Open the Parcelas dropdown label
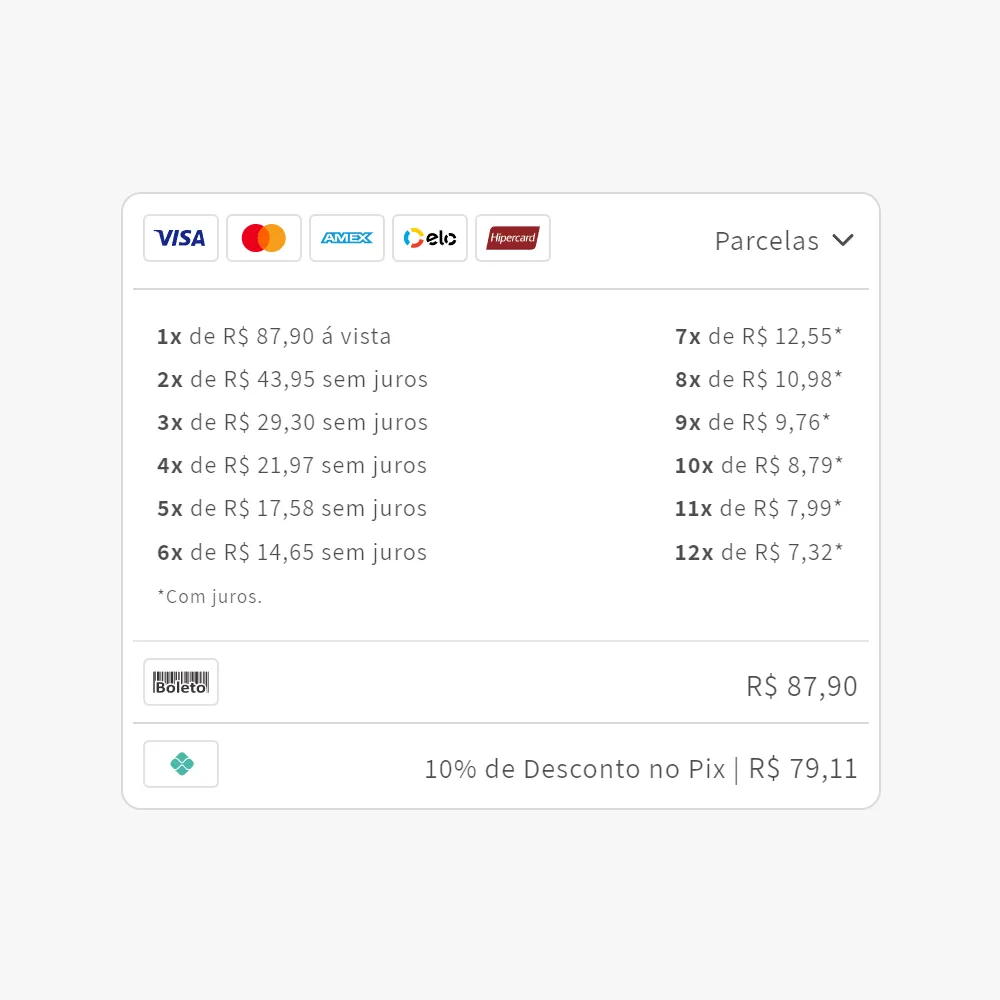Image resolution: width=1000 pixels, height=1000 pixels. coord(767,241)
